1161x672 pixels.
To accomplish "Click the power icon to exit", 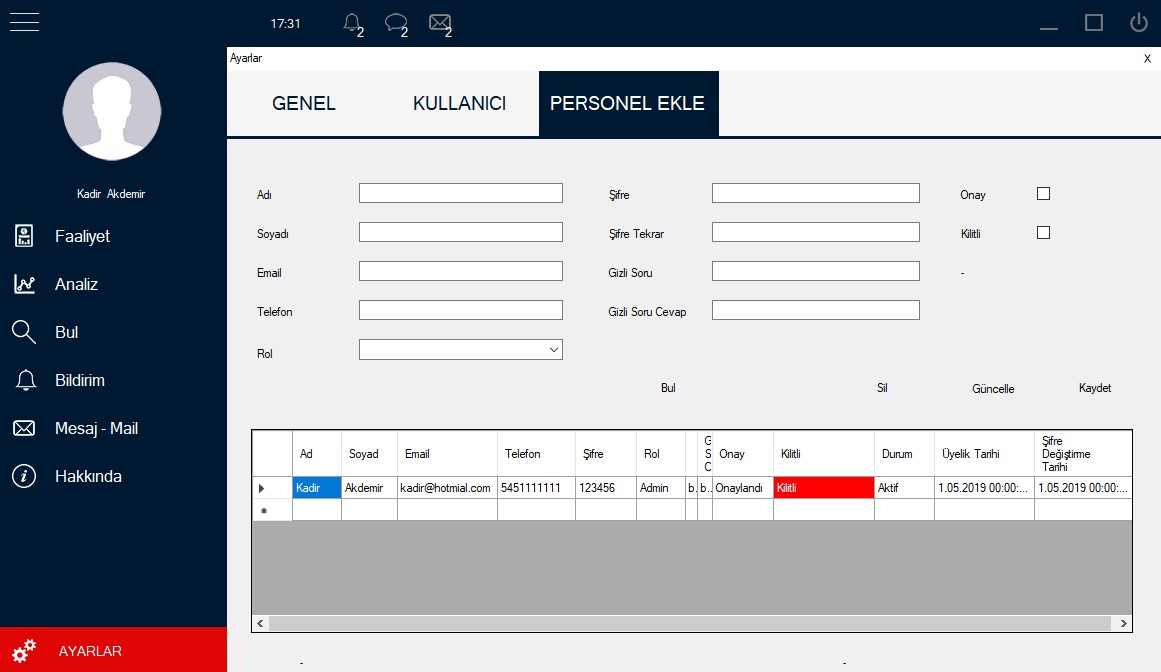I will (1138, 22).
